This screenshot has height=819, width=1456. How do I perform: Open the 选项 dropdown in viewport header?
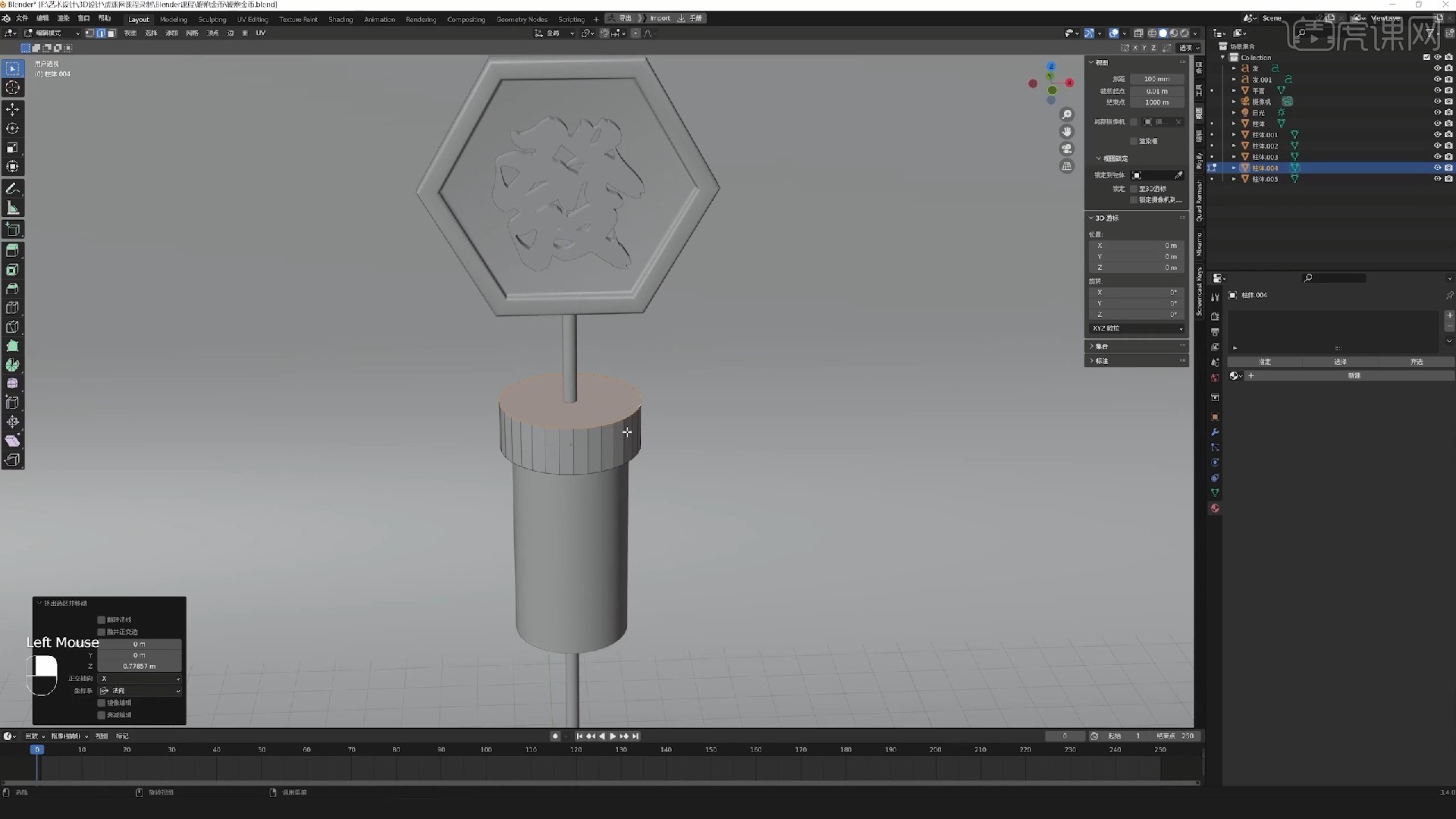point(1188,48)
